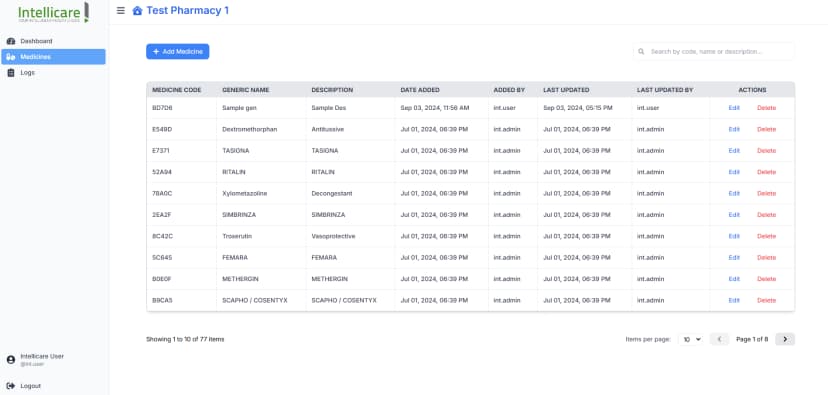The width and height of the screenshot is (828, 395).
Task: Click the Test Pharmacy 1 title
Action: tap(187, 10)
